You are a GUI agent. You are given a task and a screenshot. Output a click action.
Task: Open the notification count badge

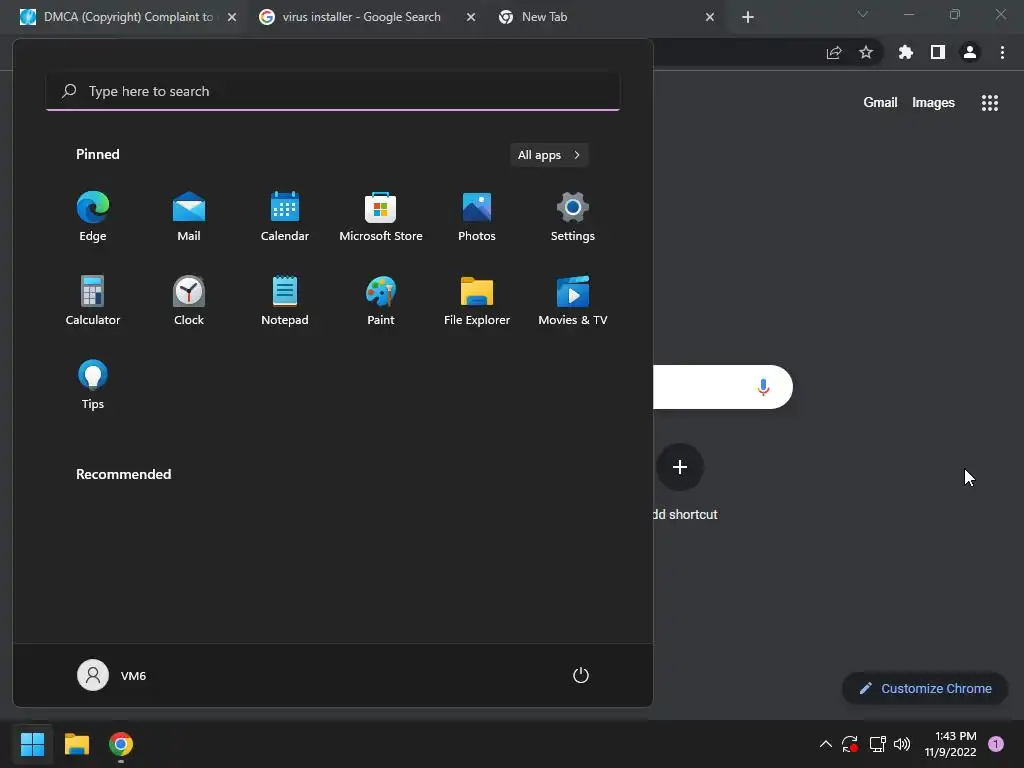pos(996,744)
